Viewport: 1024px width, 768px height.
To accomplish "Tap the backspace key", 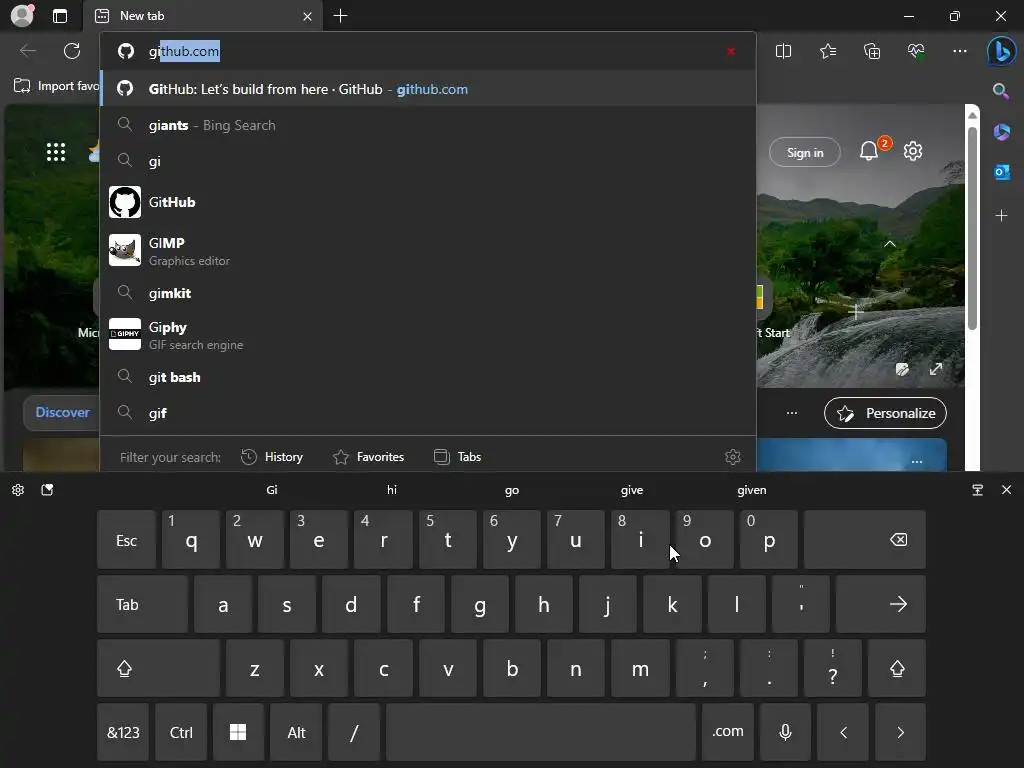I will (865, 540).
